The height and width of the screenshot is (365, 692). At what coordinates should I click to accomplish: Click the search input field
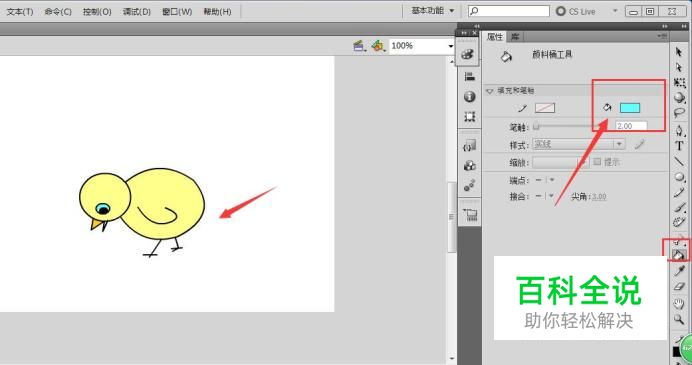(508, 11)
